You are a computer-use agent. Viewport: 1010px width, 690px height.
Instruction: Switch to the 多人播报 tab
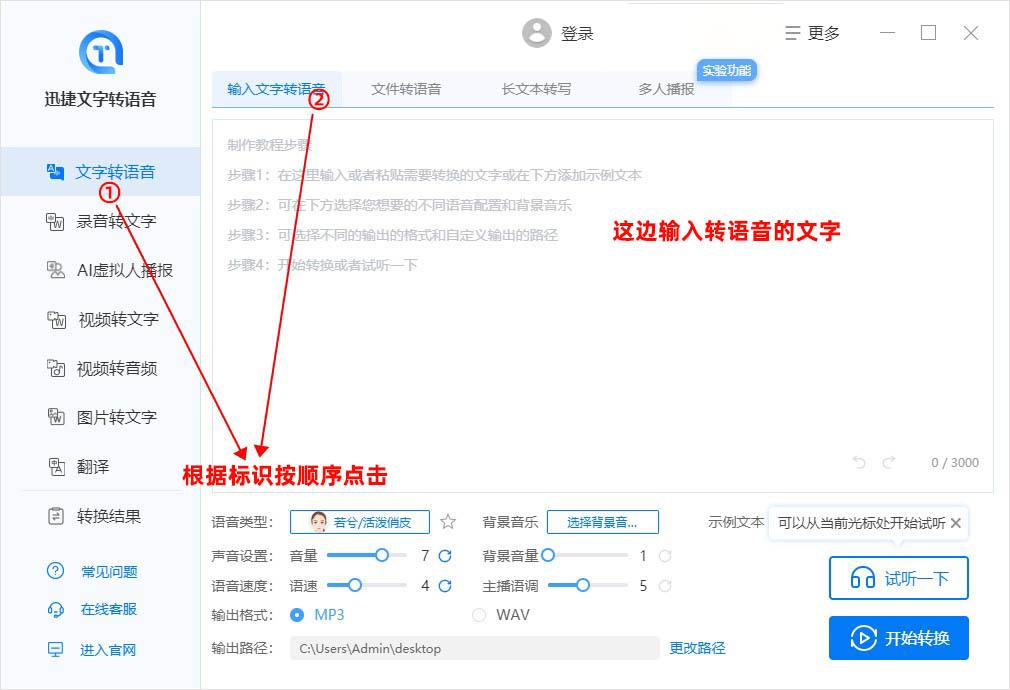click(666, 90)
